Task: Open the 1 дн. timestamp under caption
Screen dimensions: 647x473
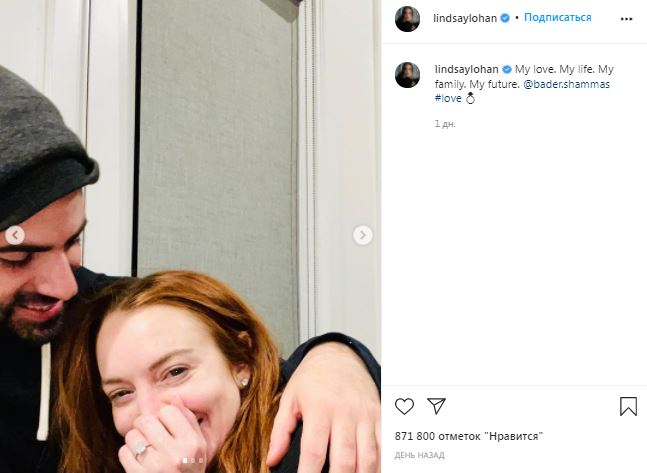Action: (x=445, y=124)
